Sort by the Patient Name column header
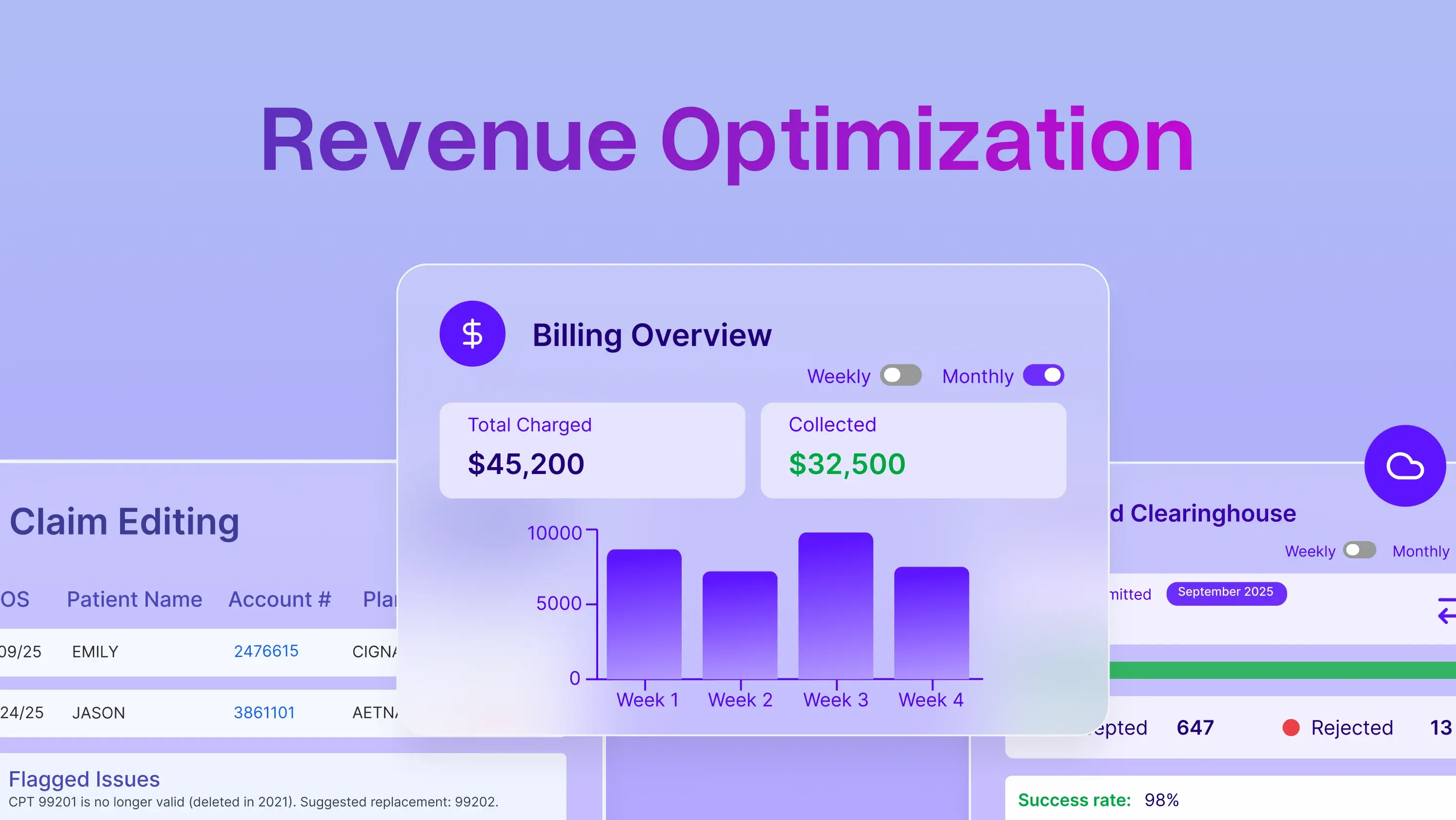The image size is (1456, 820). 135,599
